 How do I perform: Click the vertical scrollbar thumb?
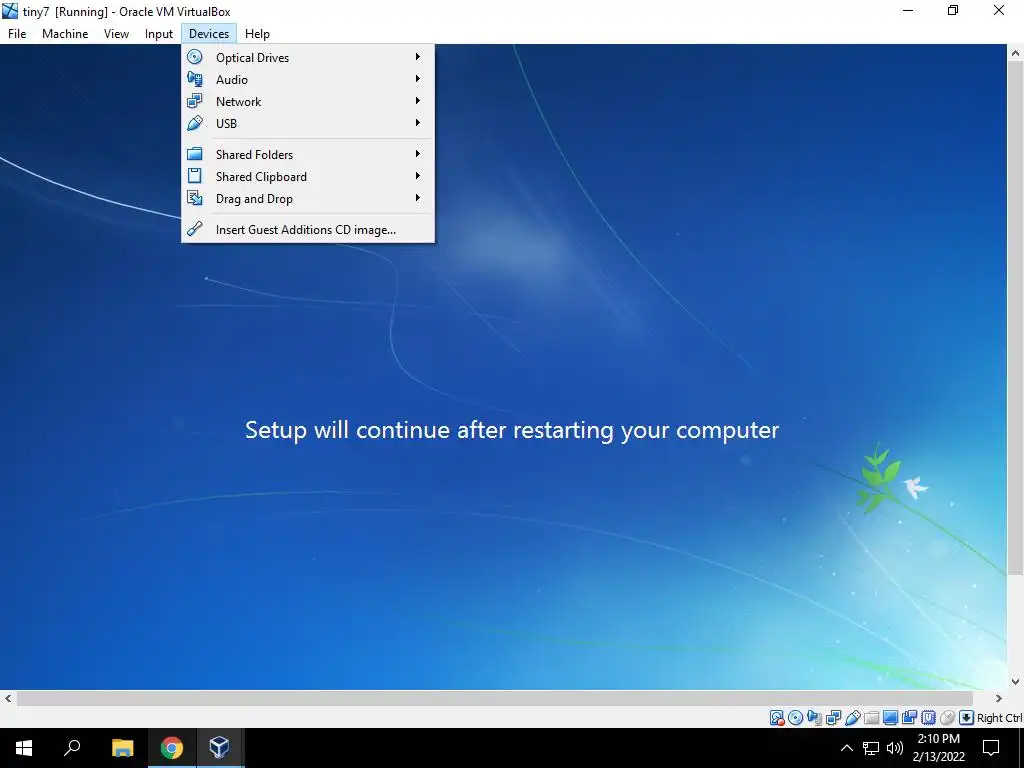coord(1016,318)
